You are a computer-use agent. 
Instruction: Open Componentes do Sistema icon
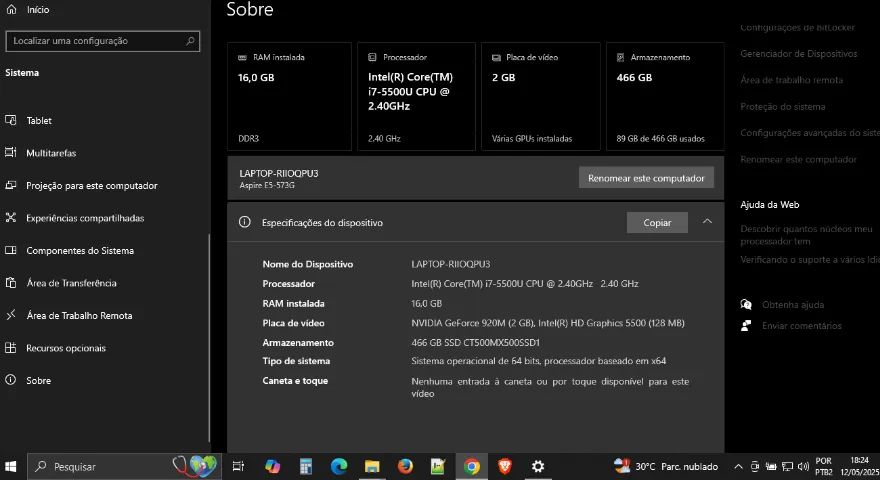tap(11, 250)
